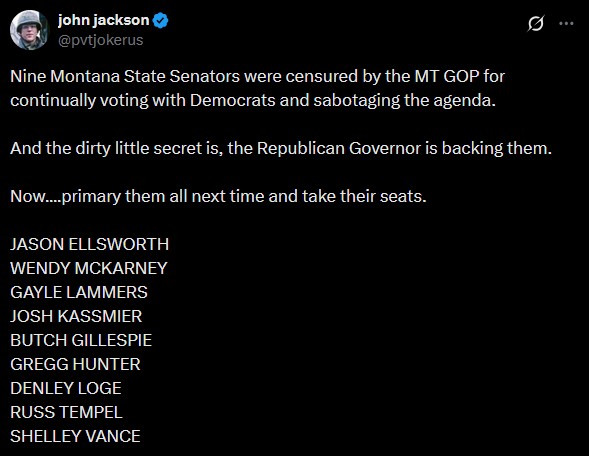Select the name JASON ELLSWORTH
The height and width of the screenshot is (456, 589).
(x=89, y=244)
